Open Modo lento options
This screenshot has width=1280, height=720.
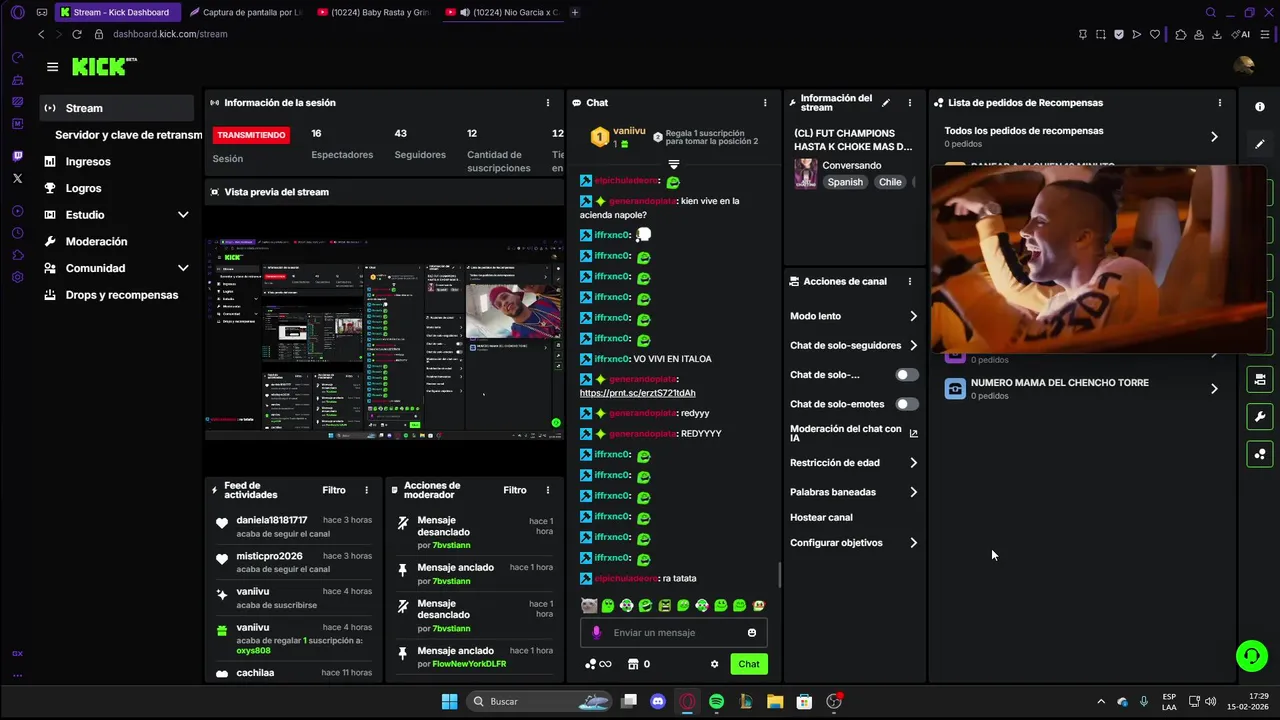tap(854, 316)
